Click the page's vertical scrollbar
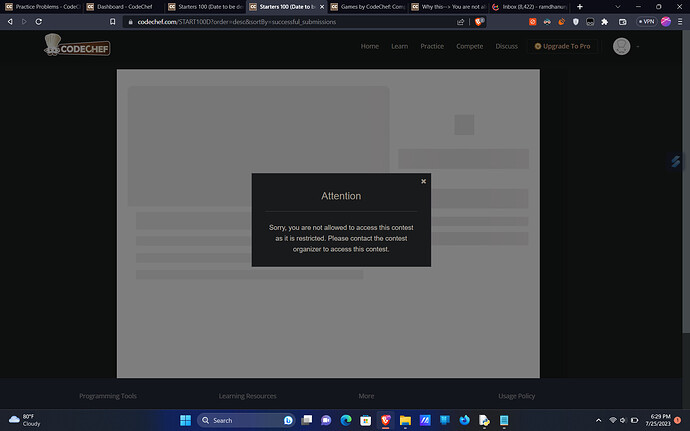This screenshot has height=431, width=690. pyautogui.click(x=686, y=181)
